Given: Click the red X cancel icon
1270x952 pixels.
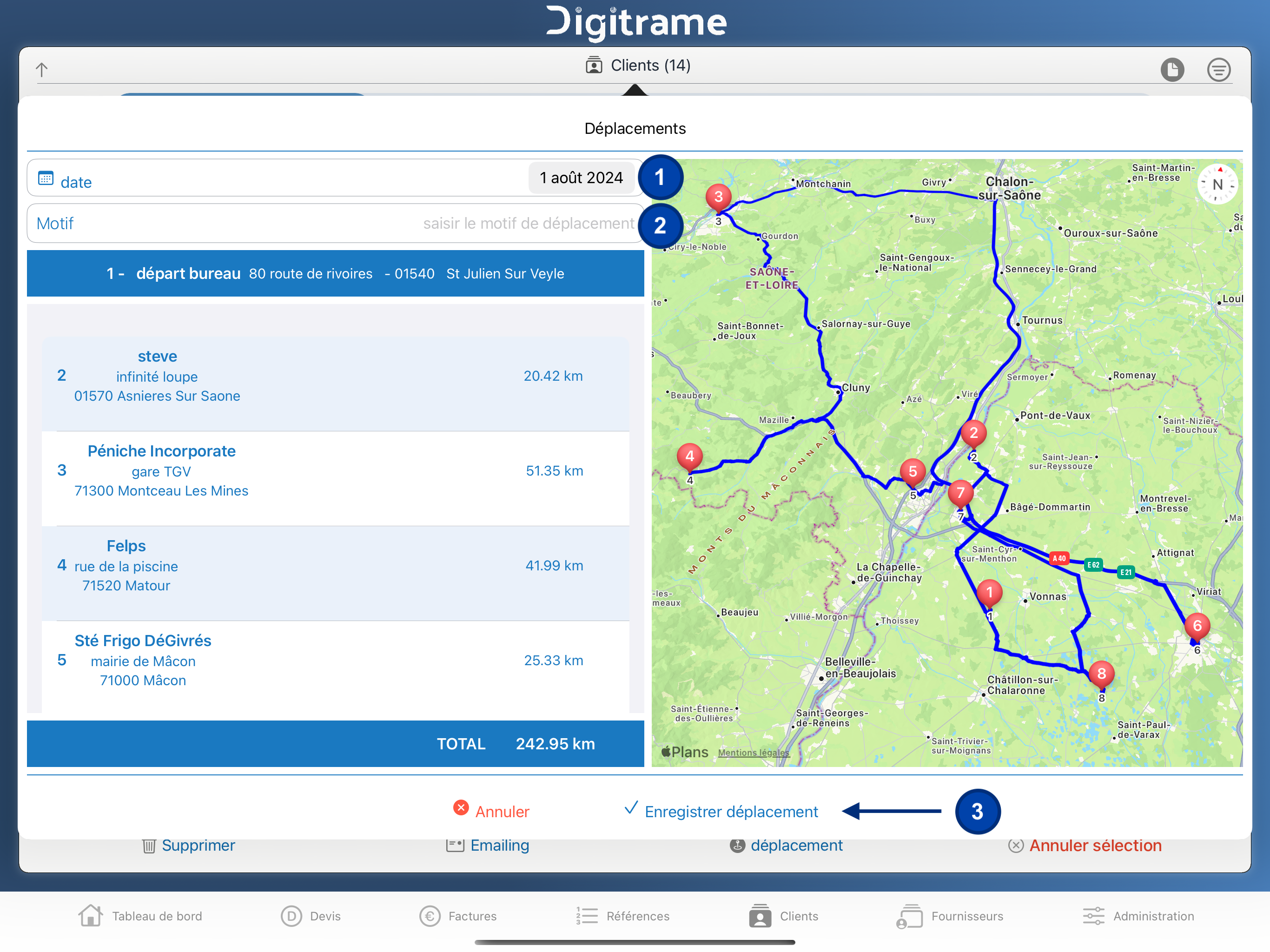Looking at the screenshot, I should click(x=461, y=807).
